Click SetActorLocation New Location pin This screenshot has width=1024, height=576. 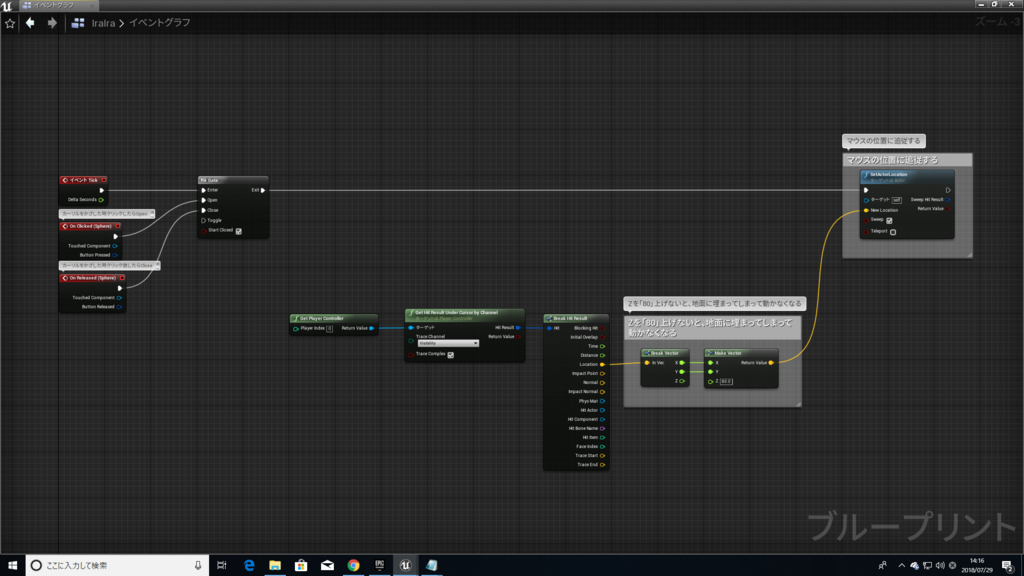coord(867,210)
